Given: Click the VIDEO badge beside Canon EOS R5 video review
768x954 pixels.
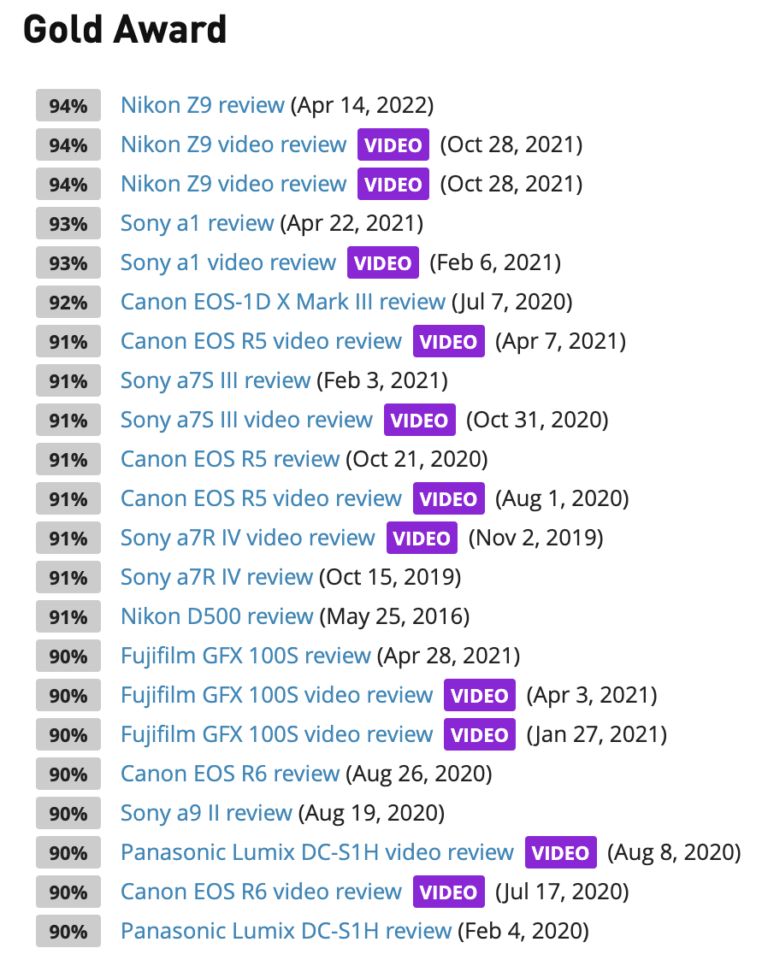Looking at the screenshot, I should point(448,341).
